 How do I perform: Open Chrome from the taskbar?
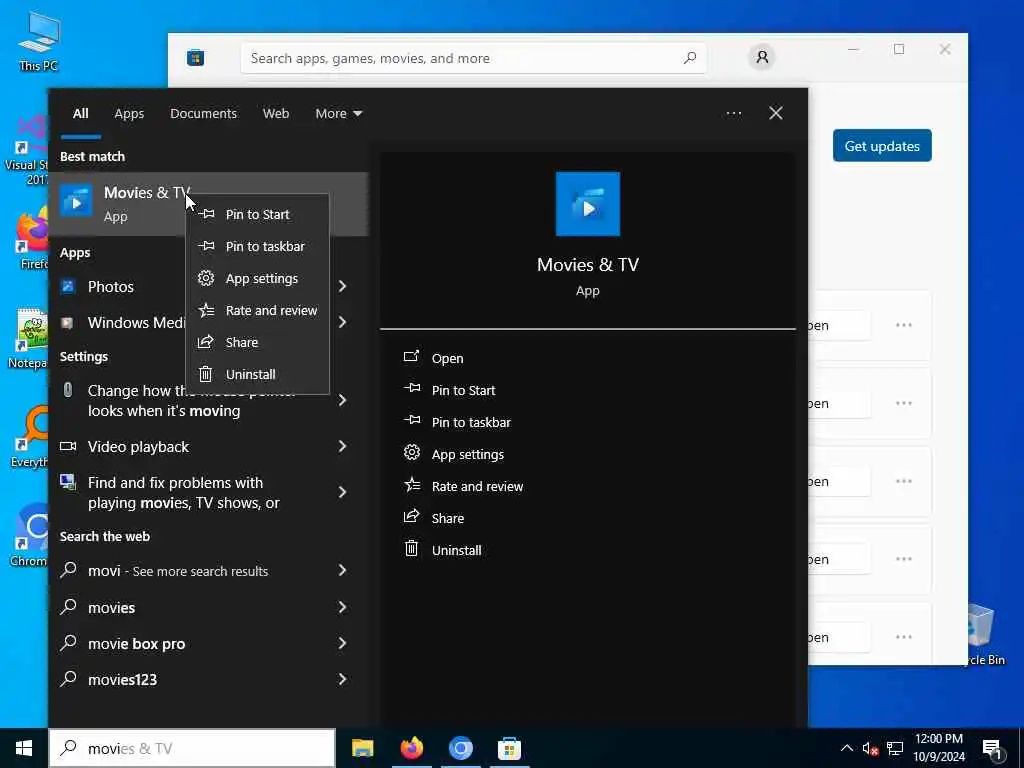(x=460, y=748)
